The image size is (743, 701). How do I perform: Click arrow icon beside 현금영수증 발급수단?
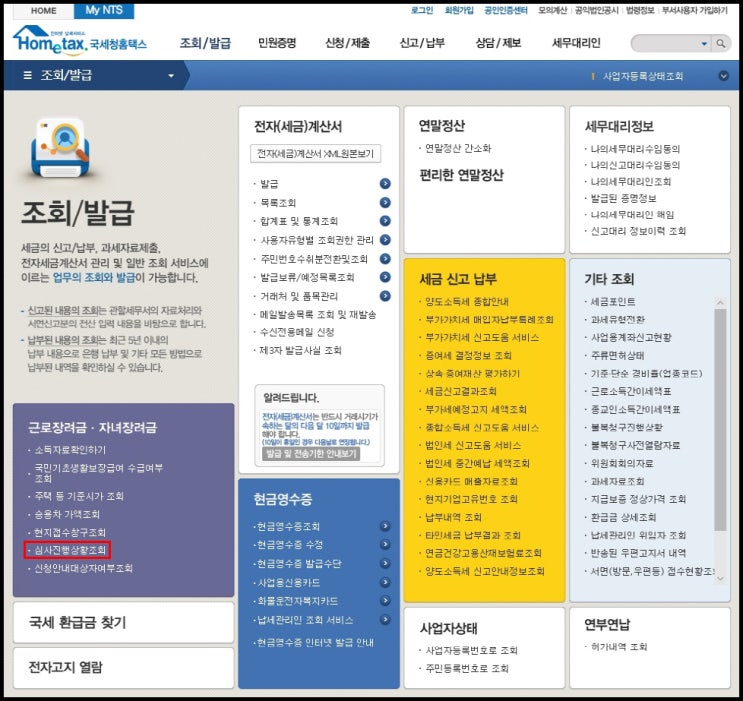pyautogui.click(x=385, y=564)
